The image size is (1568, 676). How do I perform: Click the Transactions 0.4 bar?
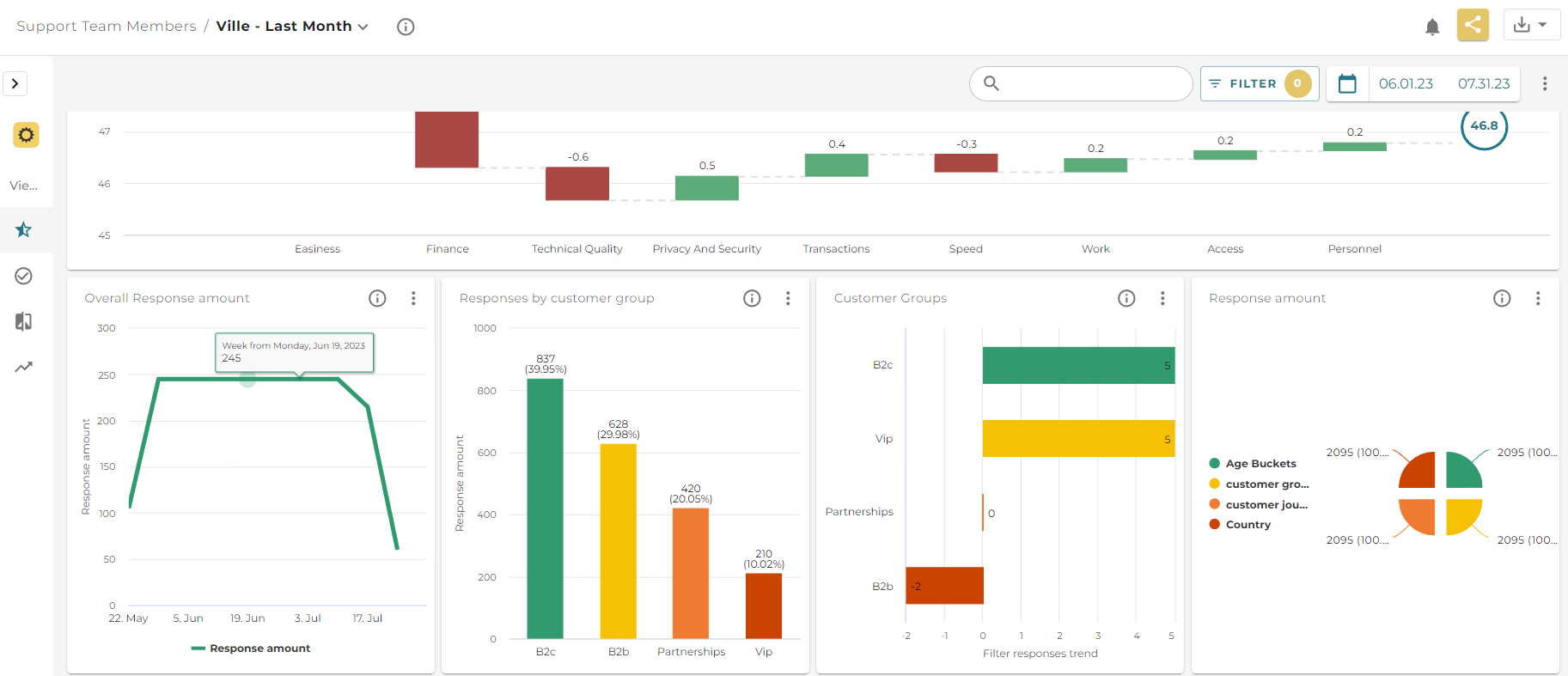pyautogui.click(x=837, y=165)
